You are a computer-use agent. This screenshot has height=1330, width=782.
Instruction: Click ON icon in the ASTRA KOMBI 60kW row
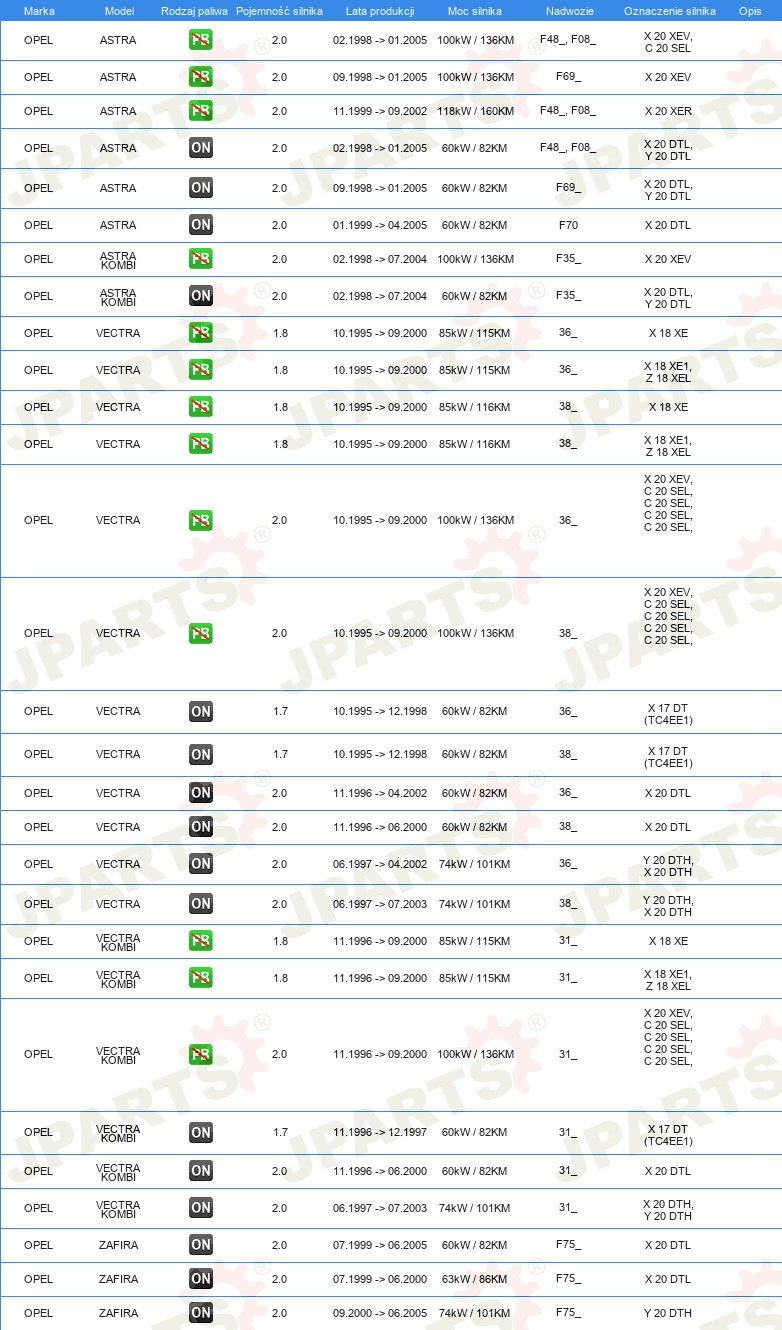201,296
